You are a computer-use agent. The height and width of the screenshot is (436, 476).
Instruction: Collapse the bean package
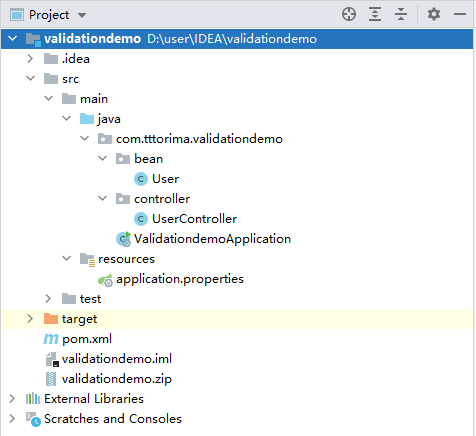(103, 159)
